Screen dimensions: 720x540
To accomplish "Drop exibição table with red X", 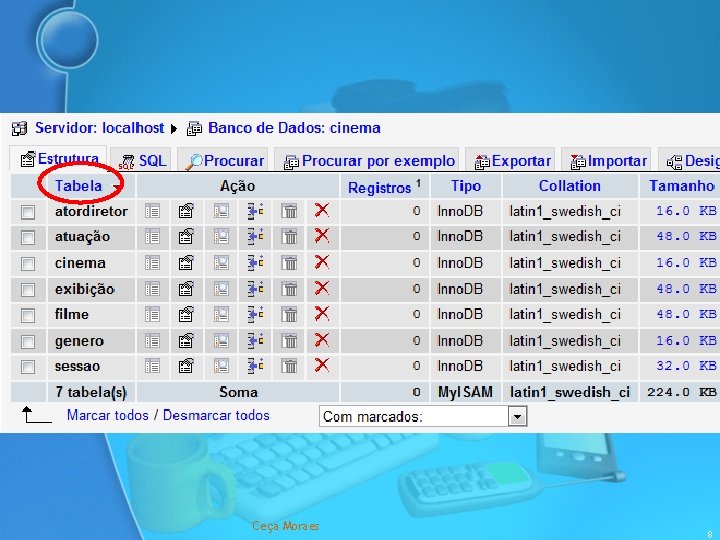I will (x=322, y=288).
